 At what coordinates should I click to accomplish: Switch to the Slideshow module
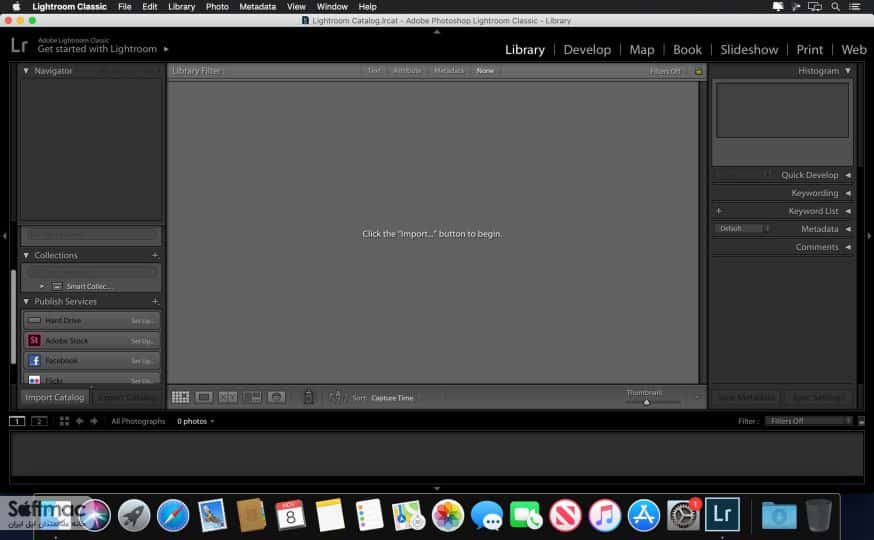pyautogui.click(x=749, y=50)
